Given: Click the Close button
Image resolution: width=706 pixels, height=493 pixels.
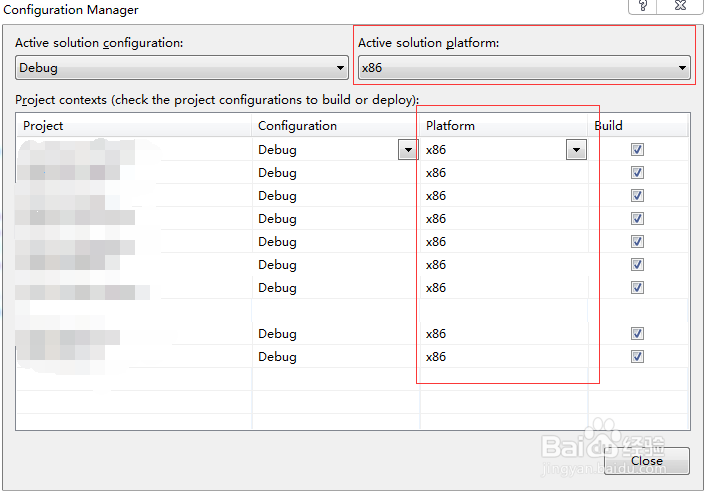Looking at the screenshot, I should (x=647, y=461).
